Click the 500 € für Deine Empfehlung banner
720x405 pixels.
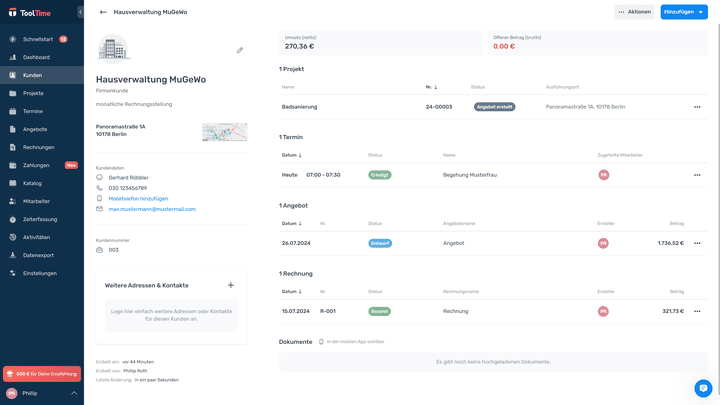(42, 374)
